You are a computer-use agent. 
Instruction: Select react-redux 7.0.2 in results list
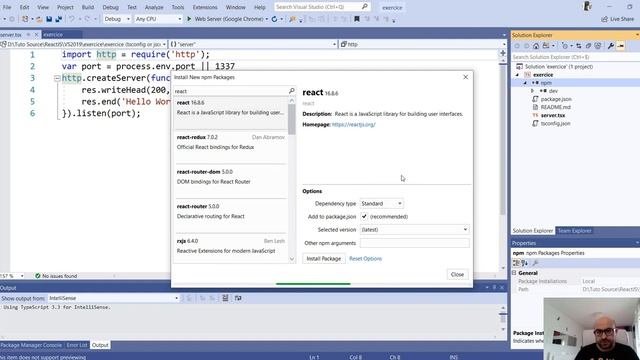pos(231,147)
